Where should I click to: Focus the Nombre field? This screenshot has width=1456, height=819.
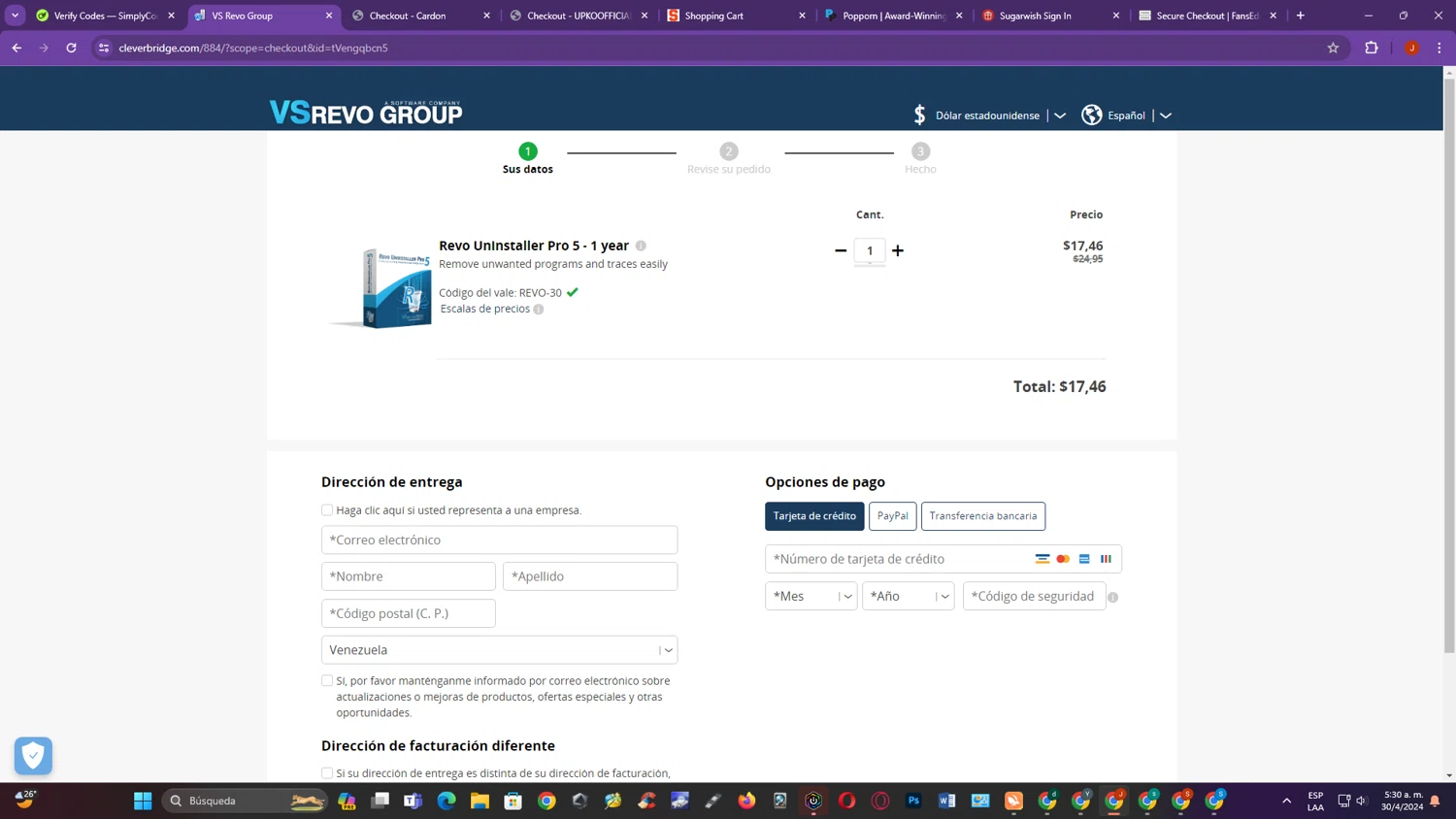pyautogui.click(x=409, y=576)
